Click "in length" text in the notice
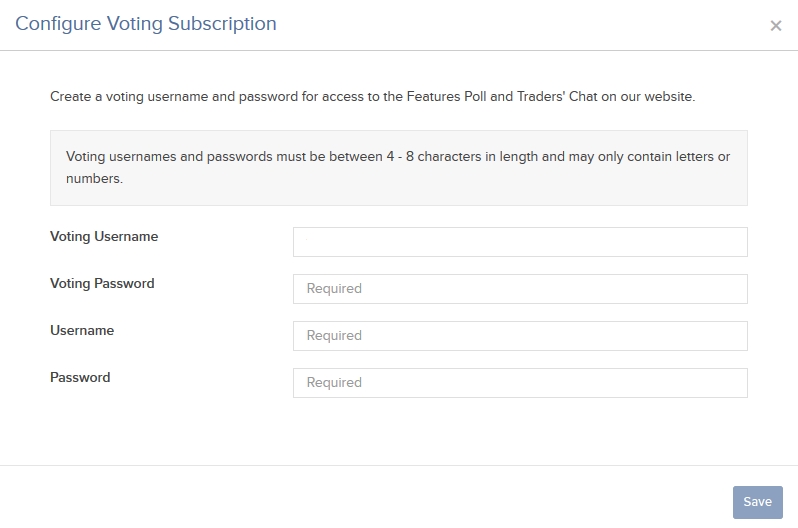The width and height of the screenshot is (798, 528). (x=515, y=157)
